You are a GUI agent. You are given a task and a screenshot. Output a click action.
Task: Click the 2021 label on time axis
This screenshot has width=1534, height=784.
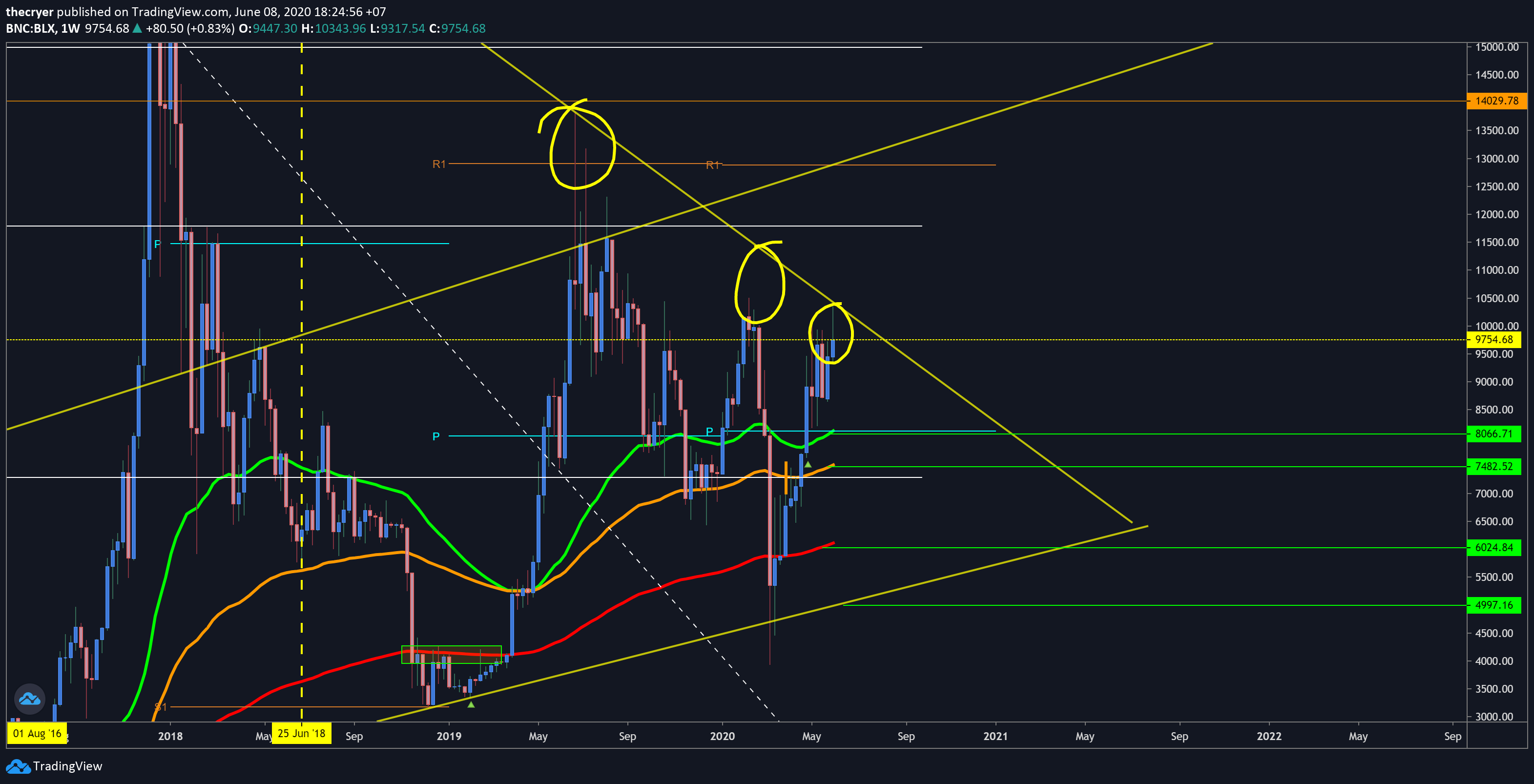(995, 736)
